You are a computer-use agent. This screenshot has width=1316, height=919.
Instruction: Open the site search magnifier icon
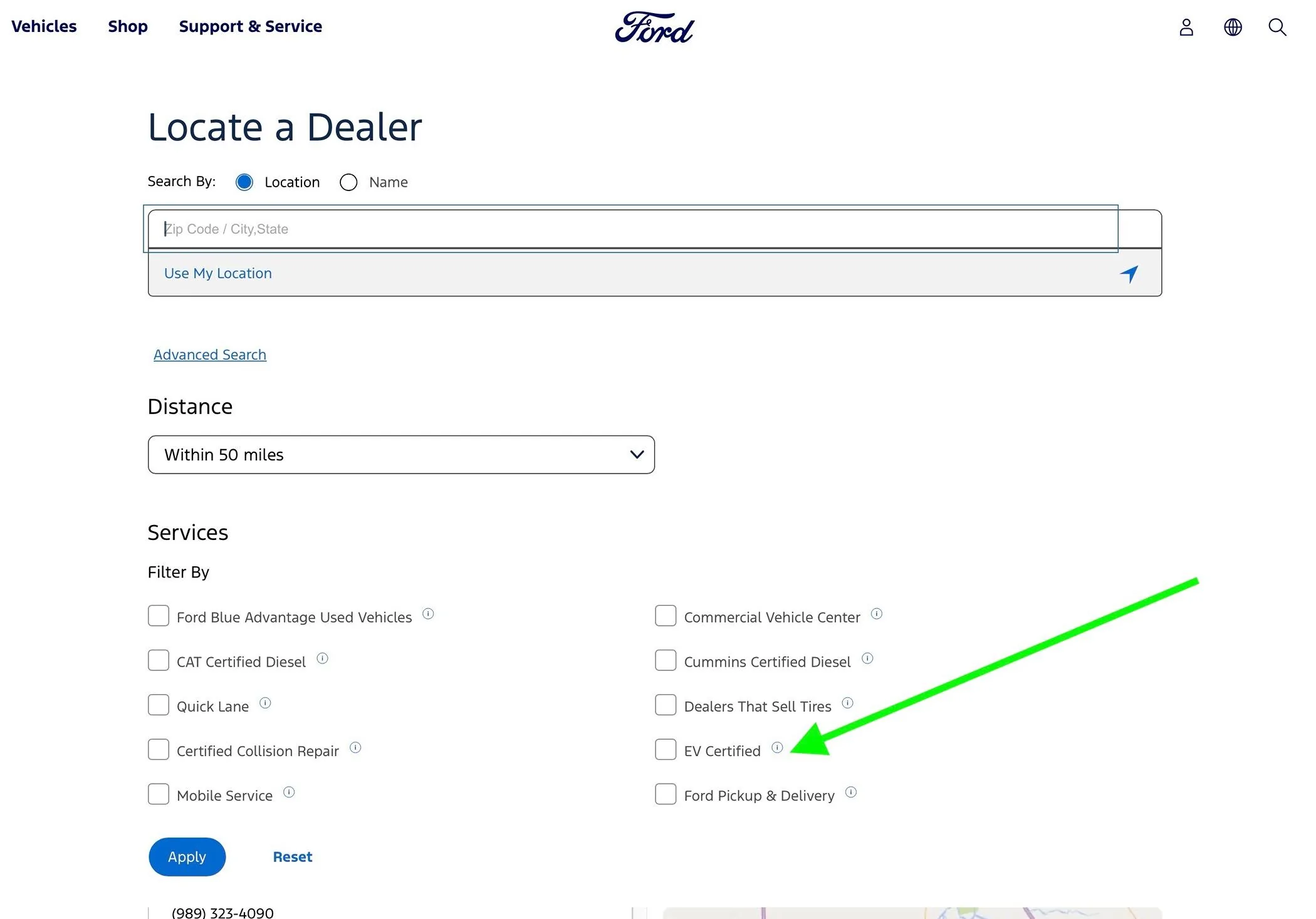(1277, 27)
